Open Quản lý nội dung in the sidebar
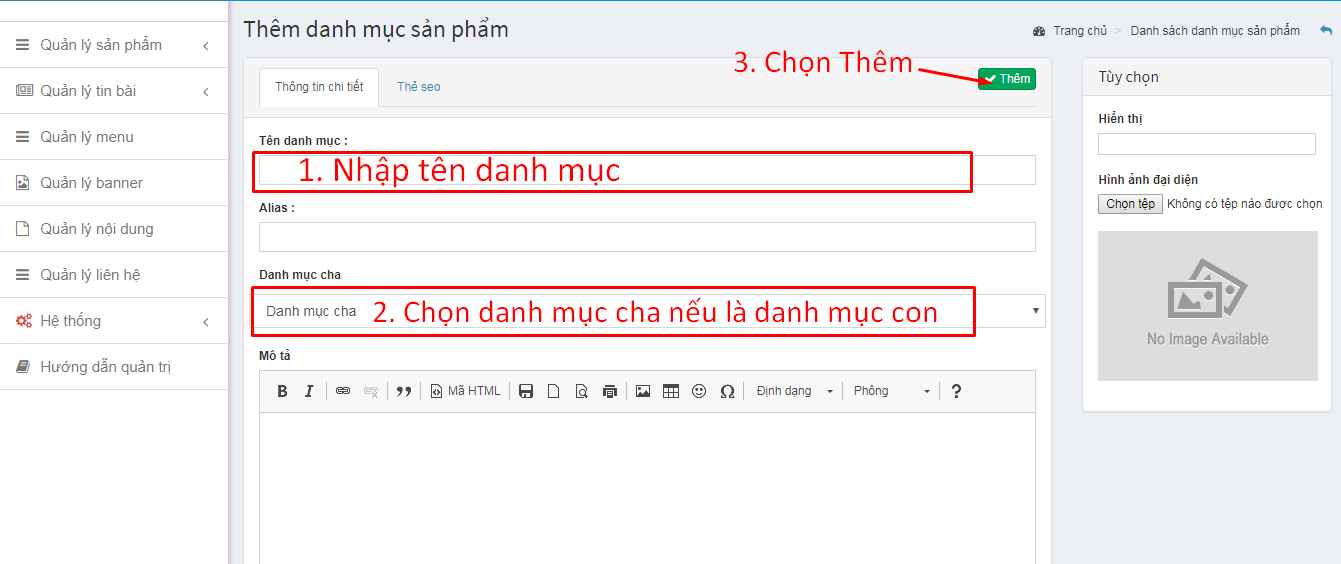The width and height of the screenshot is (1341, 564). point(114,229)
